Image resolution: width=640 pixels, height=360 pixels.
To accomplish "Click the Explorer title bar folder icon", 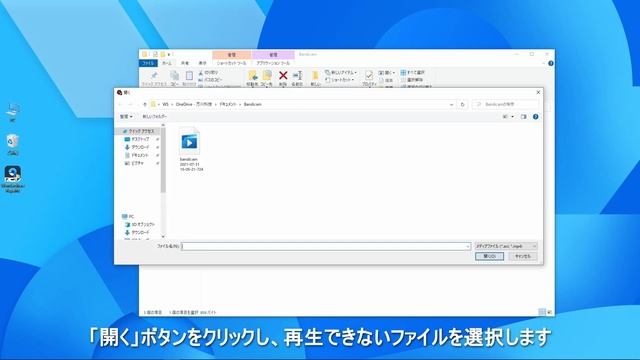I will pyautogui.click(x=144, y=54).
